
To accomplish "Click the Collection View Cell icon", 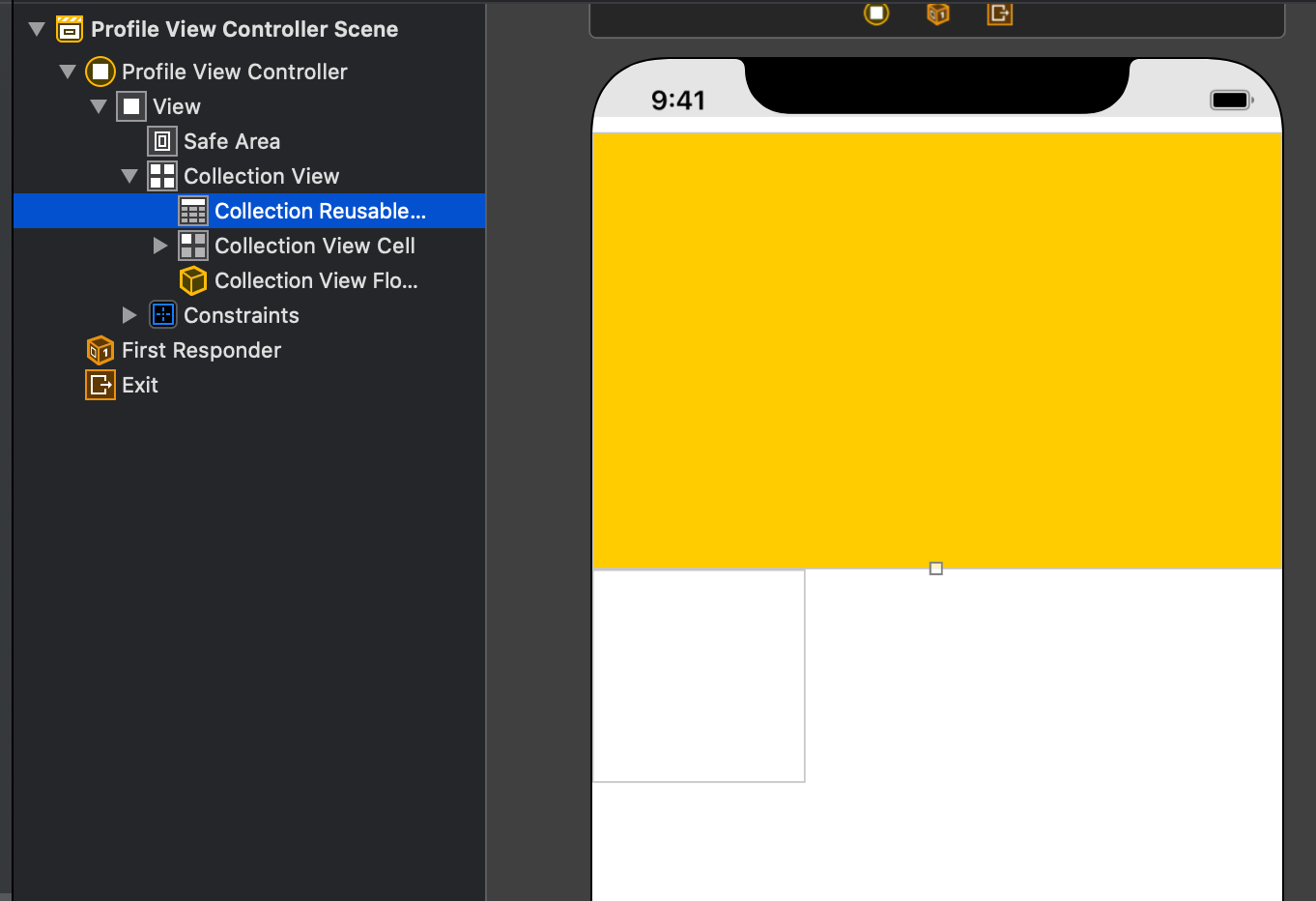I will click(x=193, y=246).
